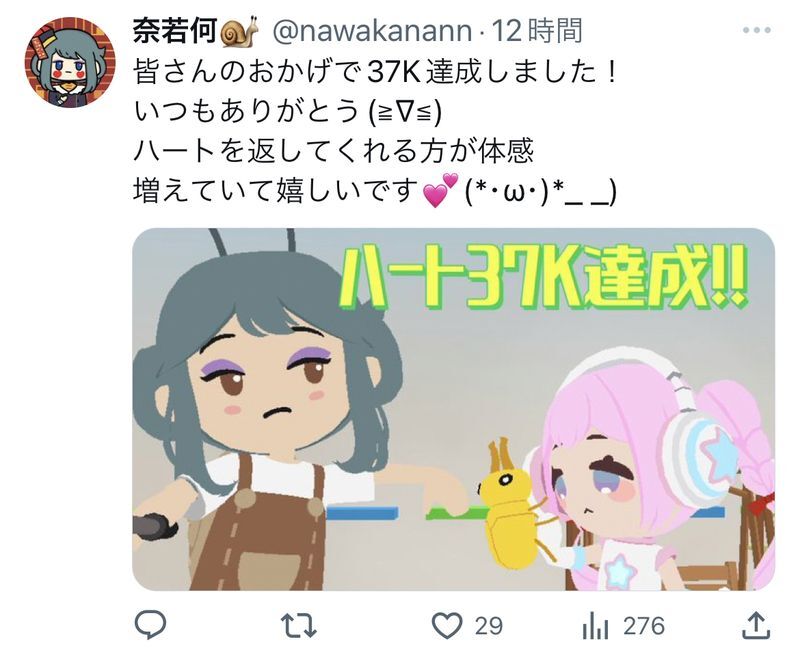
Task: Open the three-dot more options menu
Action: tap(757, 31)
